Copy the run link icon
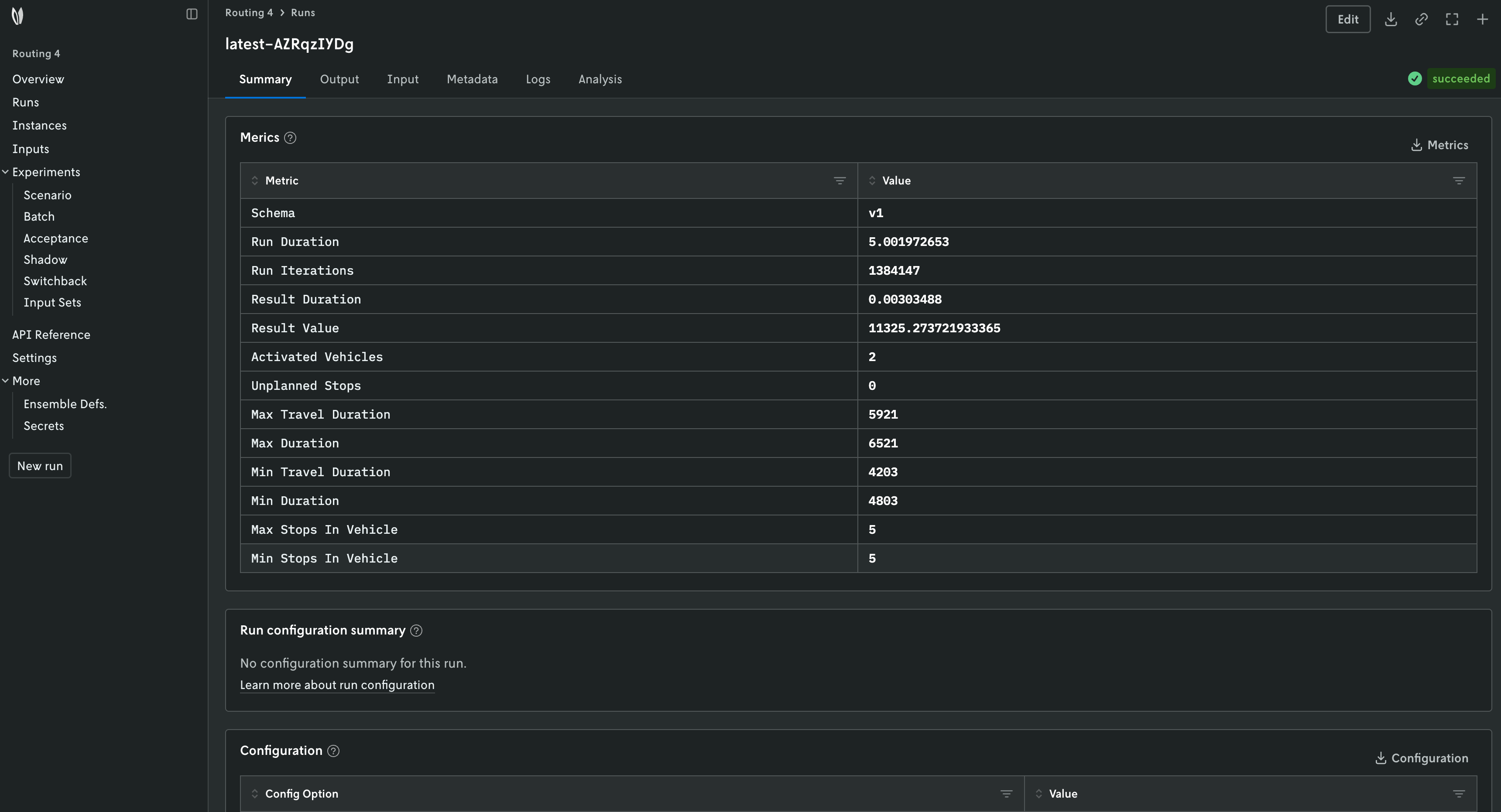The width and height of the screenshot is (1501, 812). 1421,19
